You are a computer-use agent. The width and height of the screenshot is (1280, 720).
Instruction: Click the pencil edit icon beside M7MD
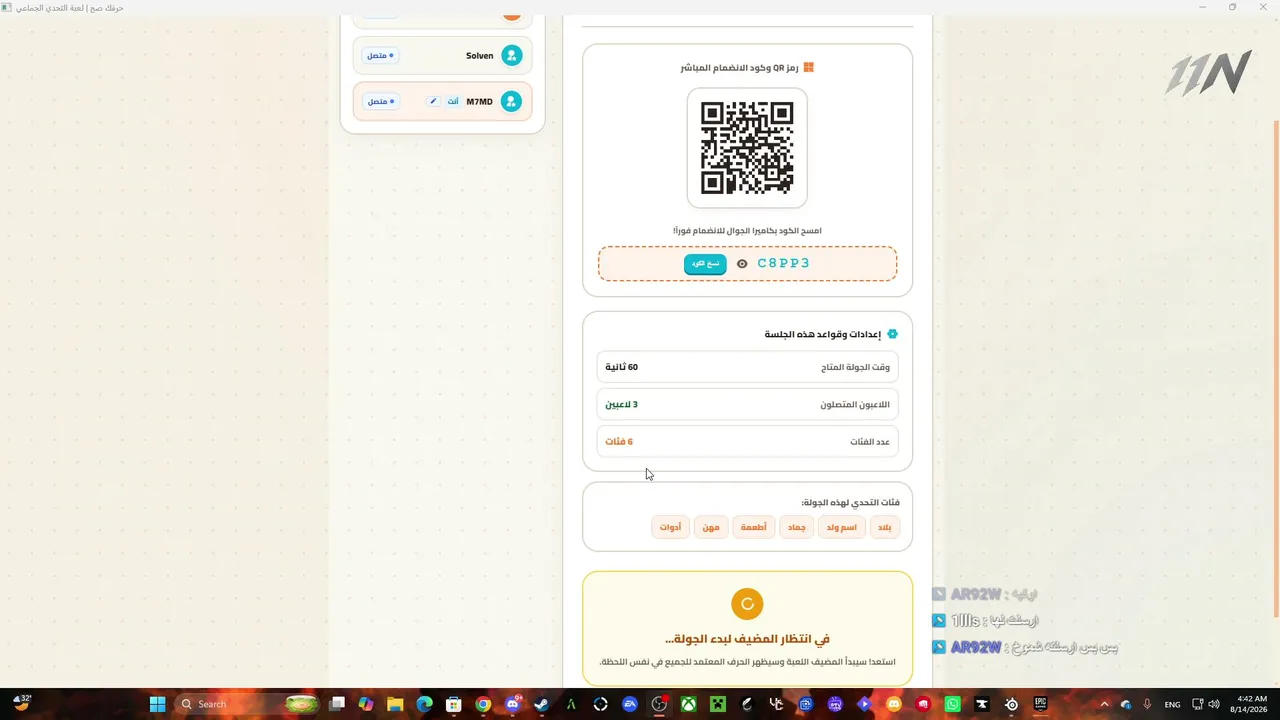tap(433, 101)
